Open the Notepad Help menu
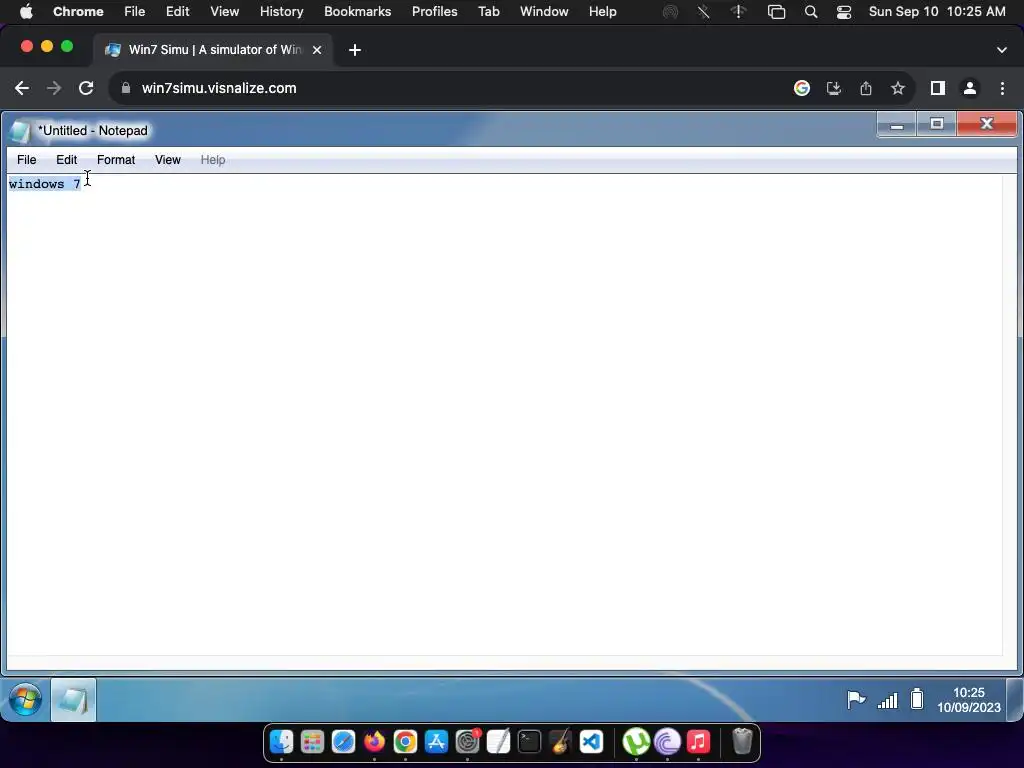This screenshot has width=1024, height=768. [213, 160]
